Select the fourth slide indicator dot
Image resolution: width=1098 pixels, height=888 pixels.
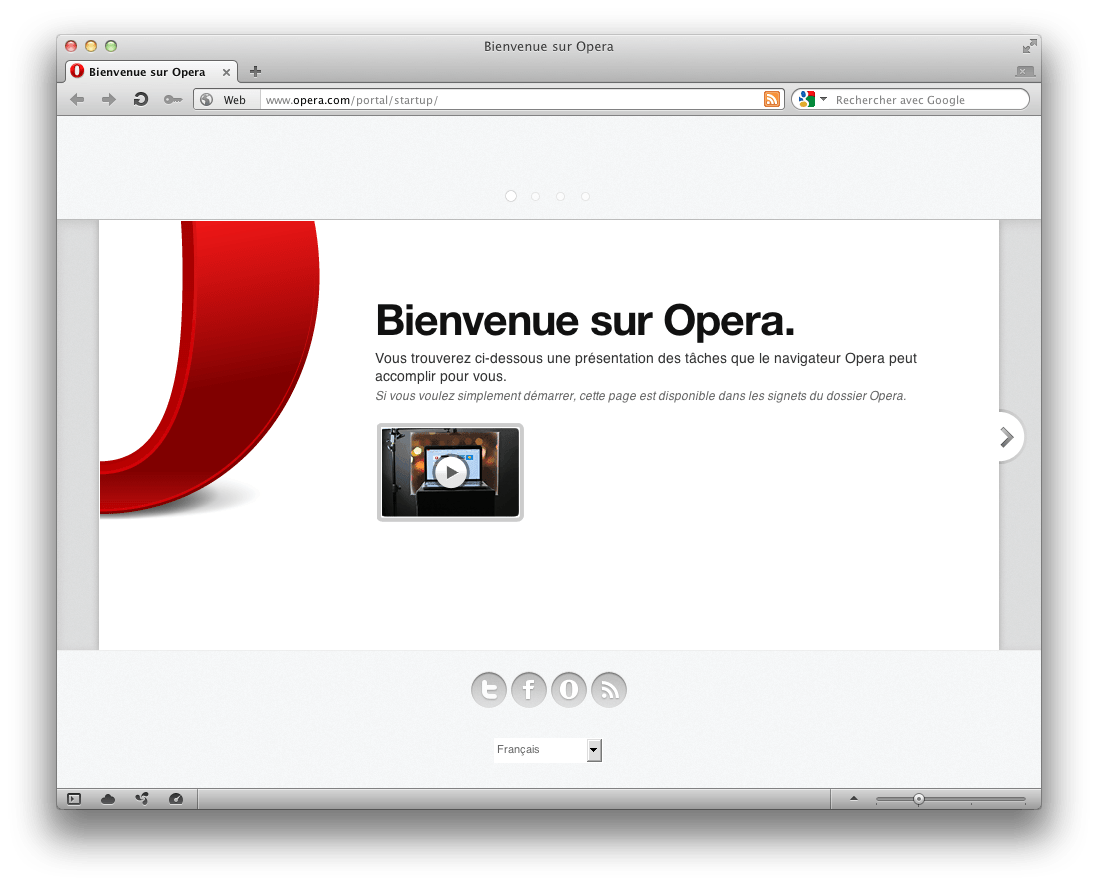click(x=585, y=197)
